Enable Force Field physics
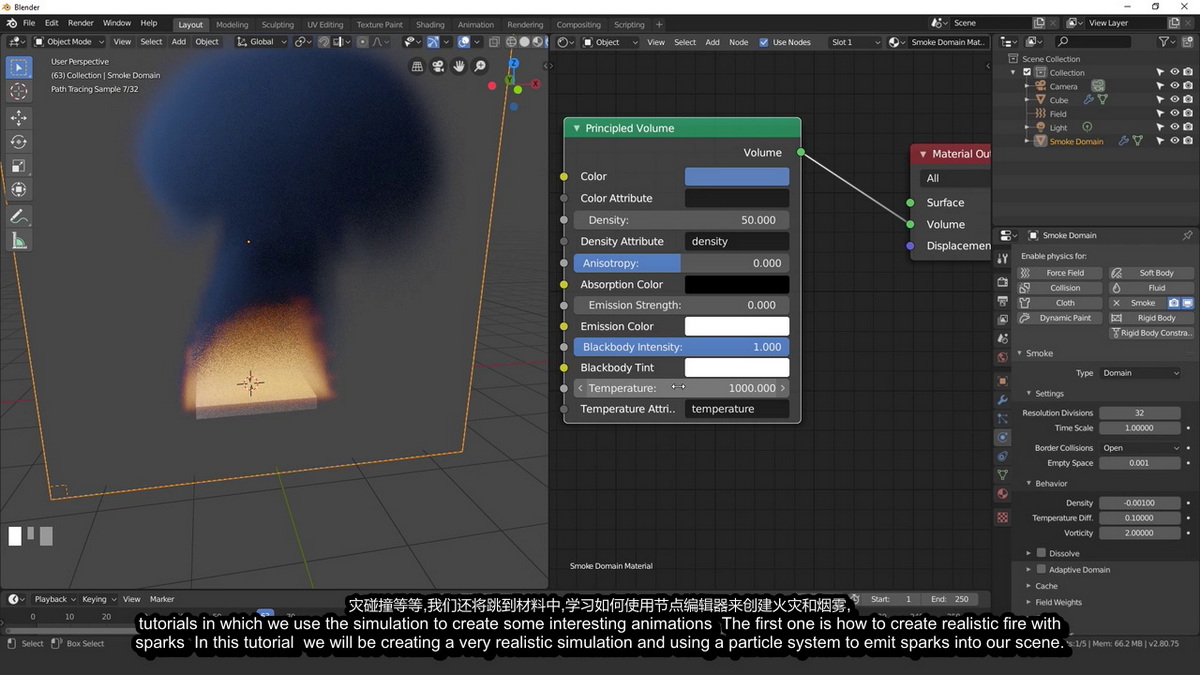Screen dimensions: 1200x675 [1059, 273]
